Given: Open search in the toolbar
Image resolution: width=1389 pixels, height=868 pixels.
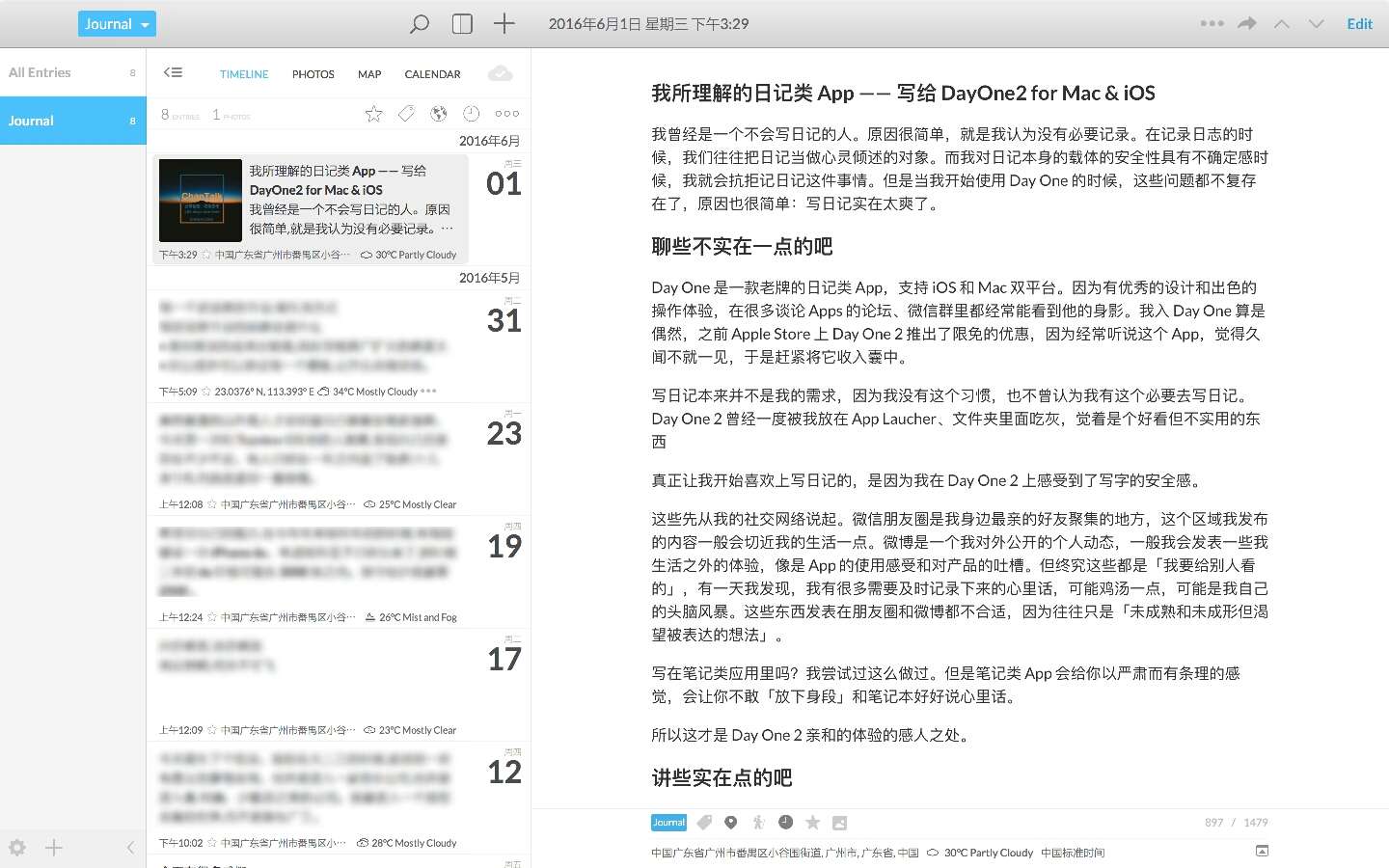Looking at the screenshot, I should pos(419,23).
